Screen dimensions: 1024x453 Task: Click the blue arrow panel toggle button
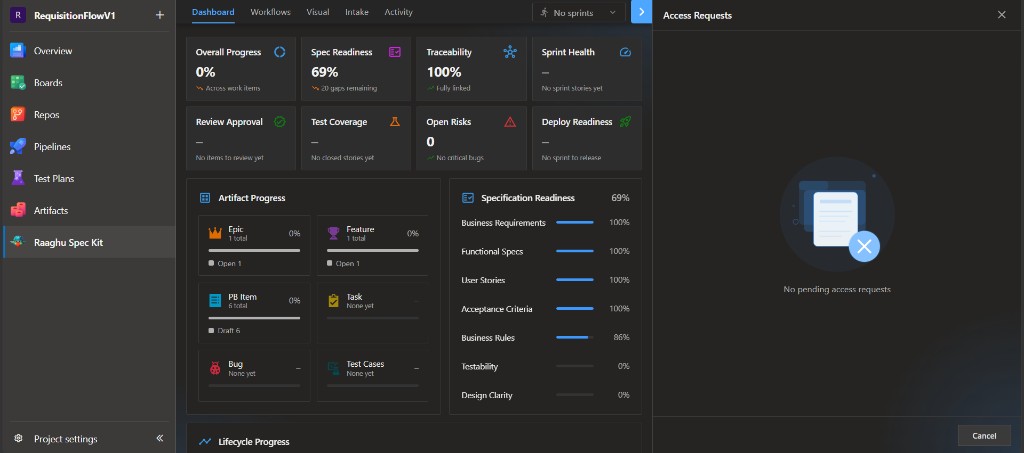coord(641,12)
